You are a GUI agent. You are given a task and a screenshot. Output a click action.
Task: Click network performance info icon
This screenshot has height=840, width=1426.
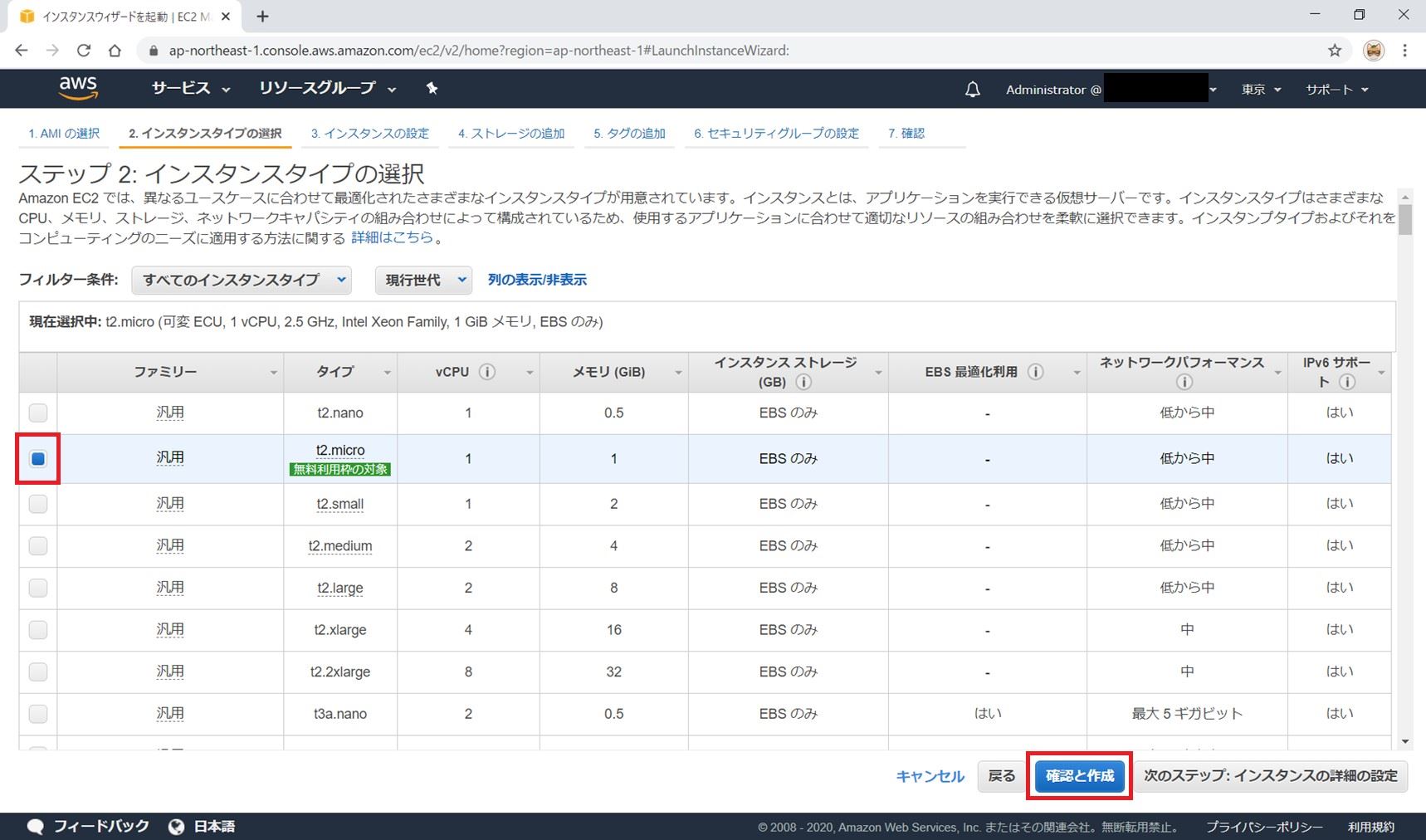(x=1184, y=382)
